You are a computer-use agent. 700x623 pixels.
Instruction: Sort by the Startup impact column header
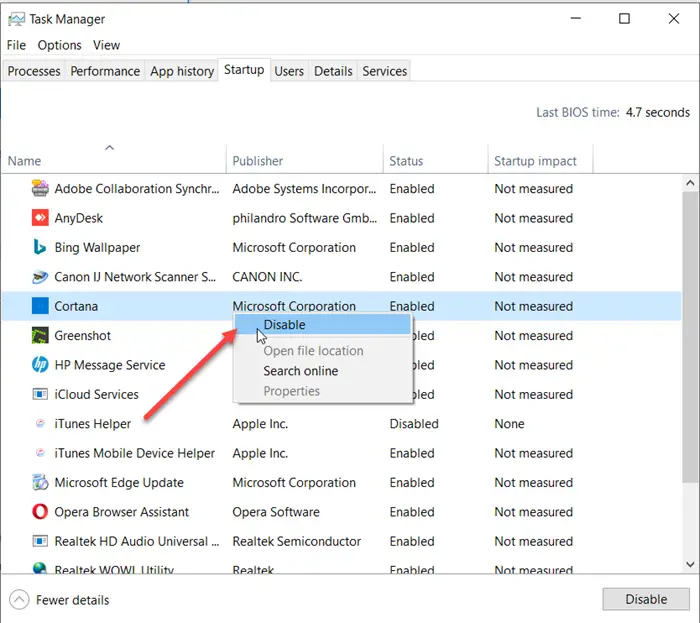[541, 158]
